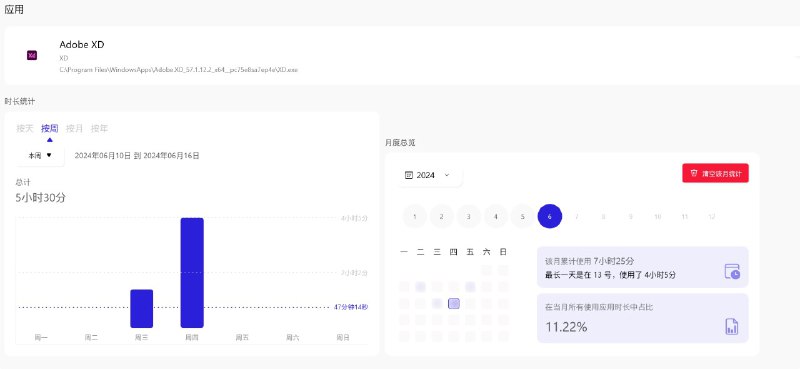Screen dimensions: 800x369
Task: Switch to the 按年 tab
Action: click(99, 128)
